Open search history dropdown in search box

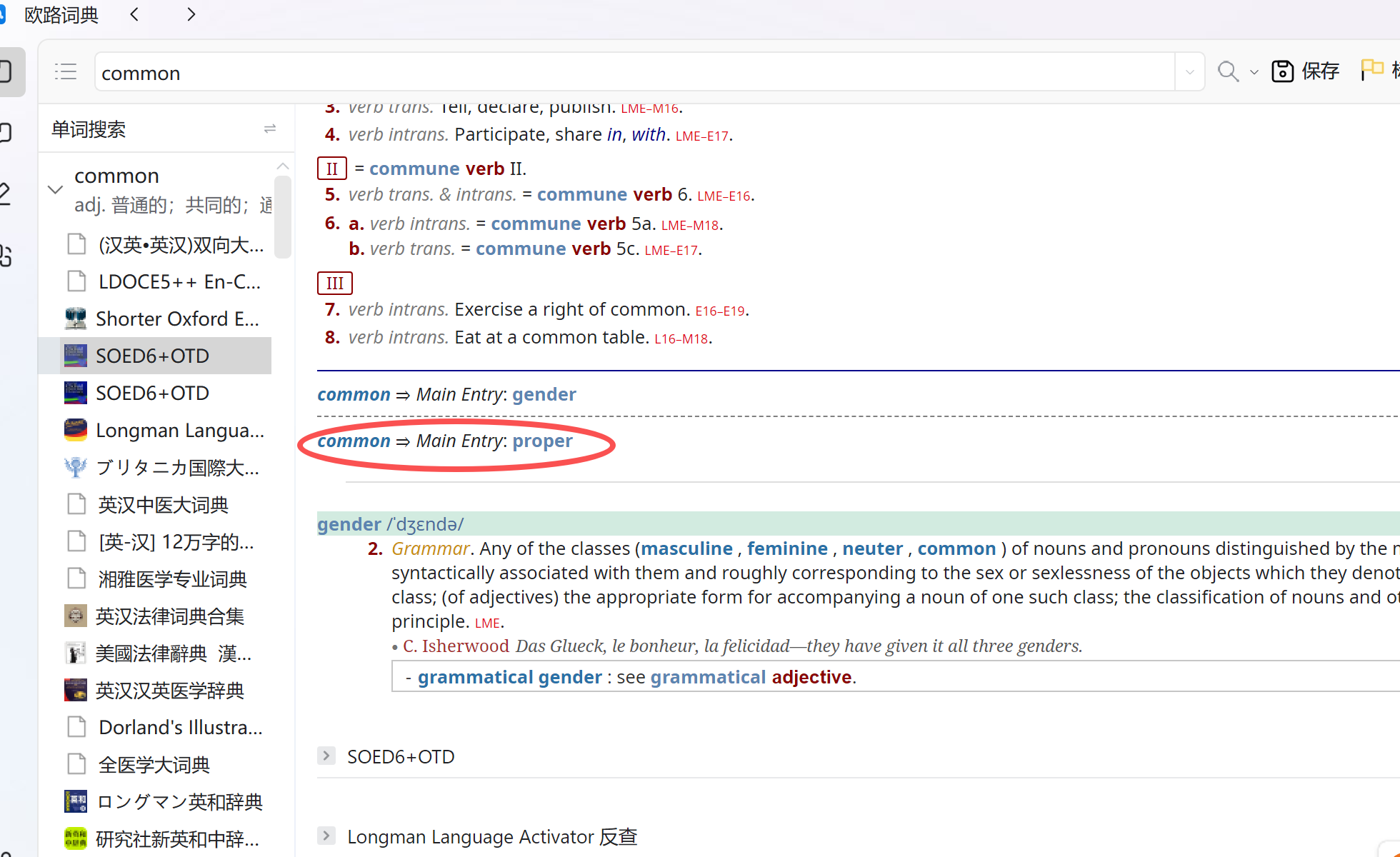pyautogui.click(x=1190, y=71)
